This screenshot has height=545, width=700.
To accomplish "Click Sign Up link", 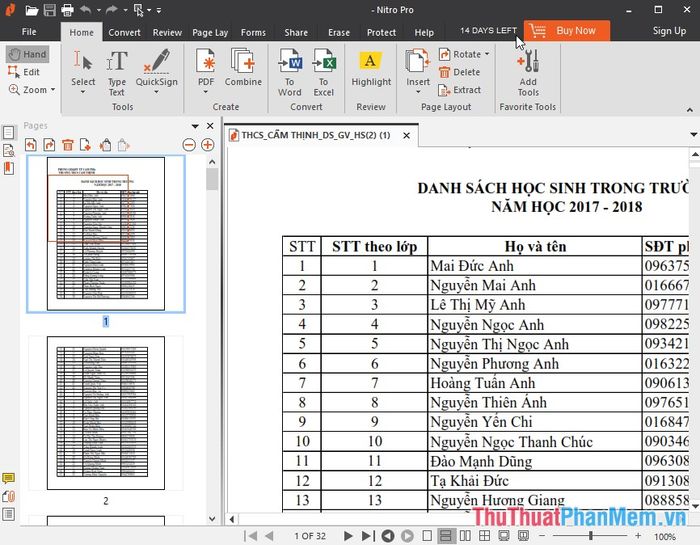I will pyautogui.click(x=669, y=31).
